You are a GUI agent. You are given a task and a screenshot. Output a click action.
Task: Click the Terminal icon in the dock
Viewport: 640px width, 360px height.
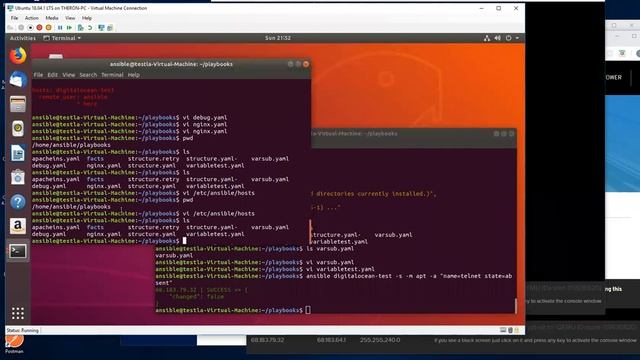coord(18,251)
